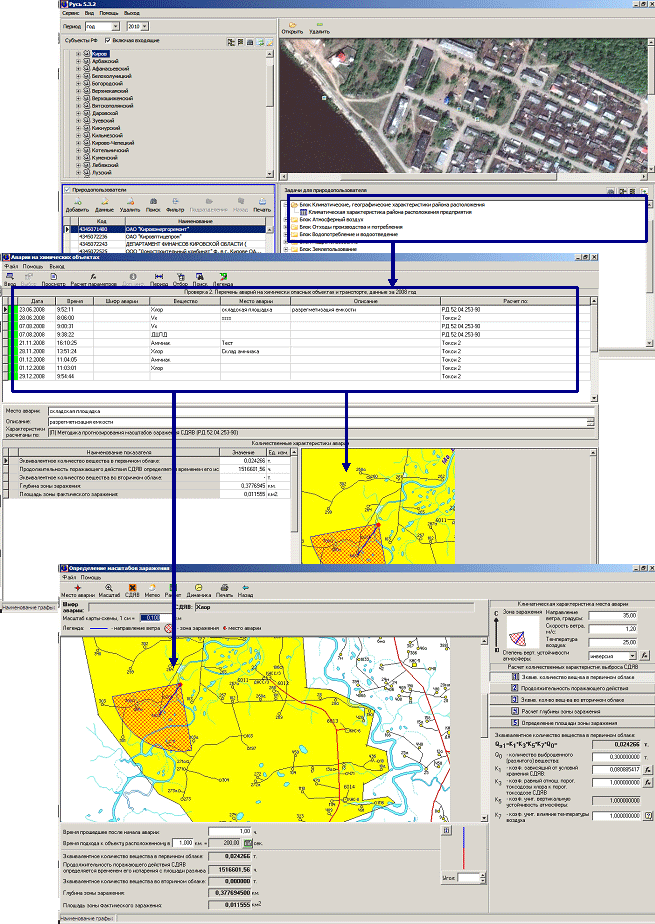Viewport: 655px width, 924px height.
Task: Toggle the Природопользователи checkbox
Action: tap(66, 189)
